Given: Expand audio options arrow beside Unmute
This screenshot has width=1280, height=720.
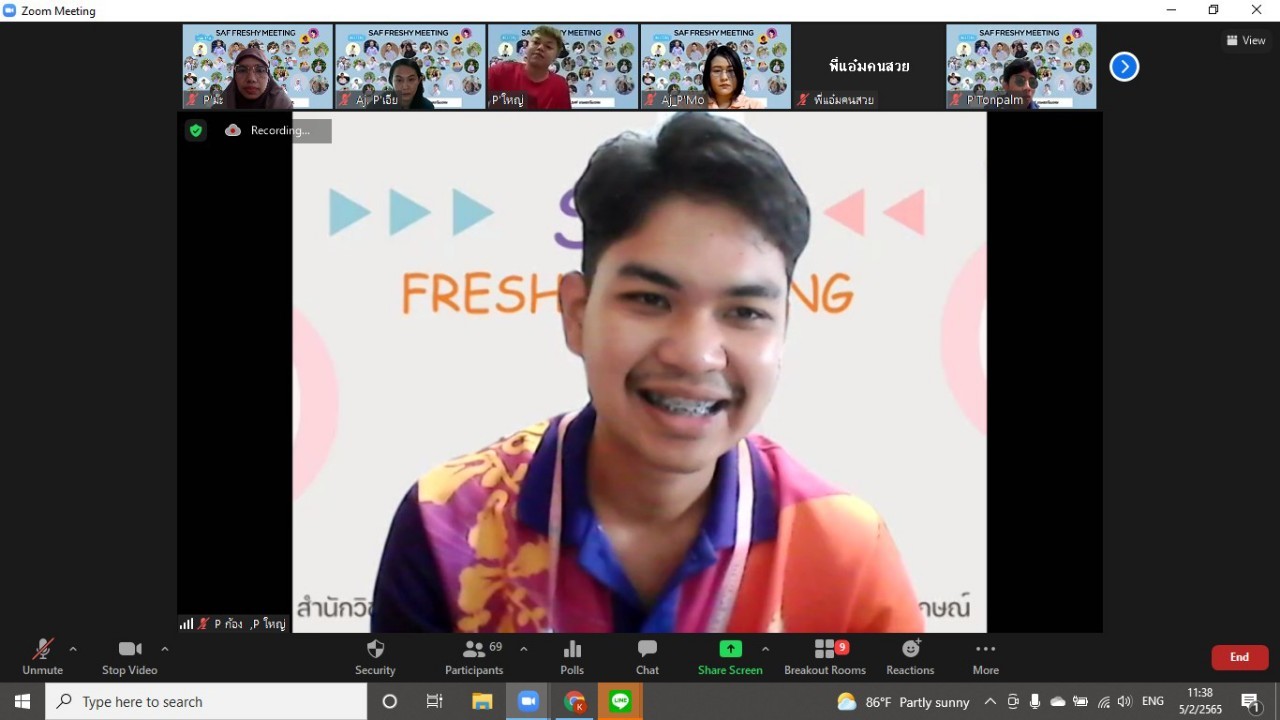Looking at the screenshot, I should coord(73,649).
